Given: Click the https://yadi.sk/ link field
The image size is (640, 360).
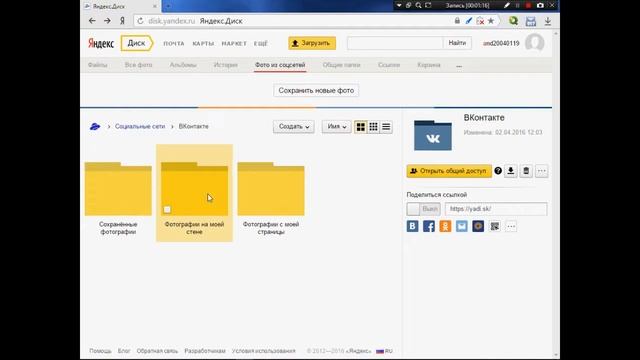Looking at the screenshot, I should (496, 209).
